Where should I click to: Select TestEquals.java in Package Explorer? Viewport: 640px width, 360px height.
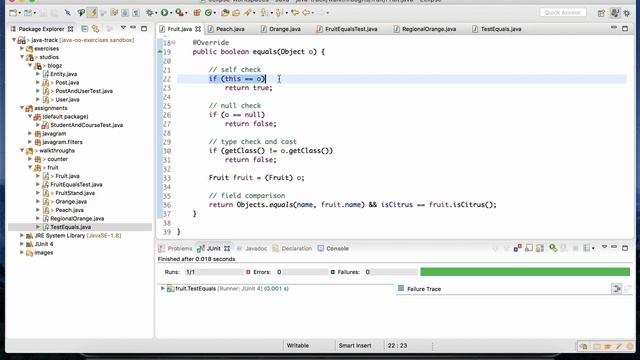(71, 227)
